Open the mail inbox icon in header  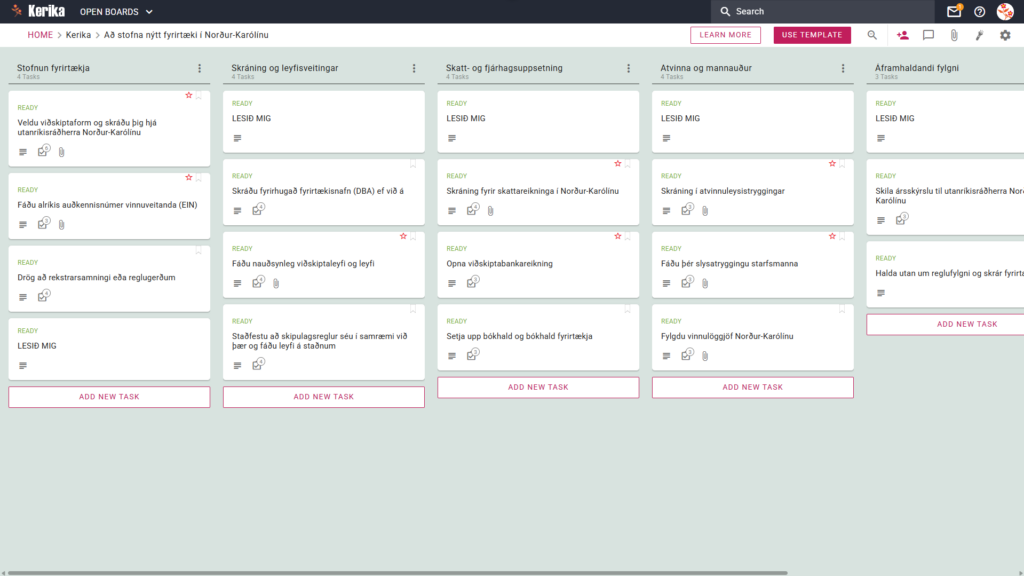[x=953, y=11]
